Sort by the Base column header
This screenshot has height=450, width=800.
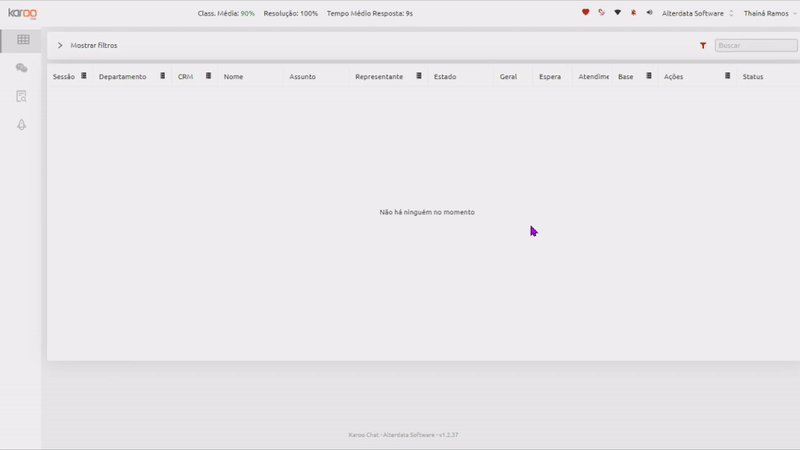(x=626, y=77)
